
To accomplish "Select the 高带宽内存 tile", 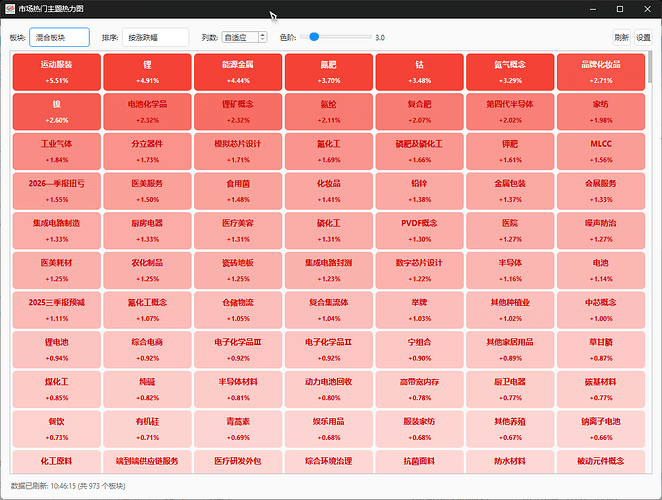I will 420,389.
